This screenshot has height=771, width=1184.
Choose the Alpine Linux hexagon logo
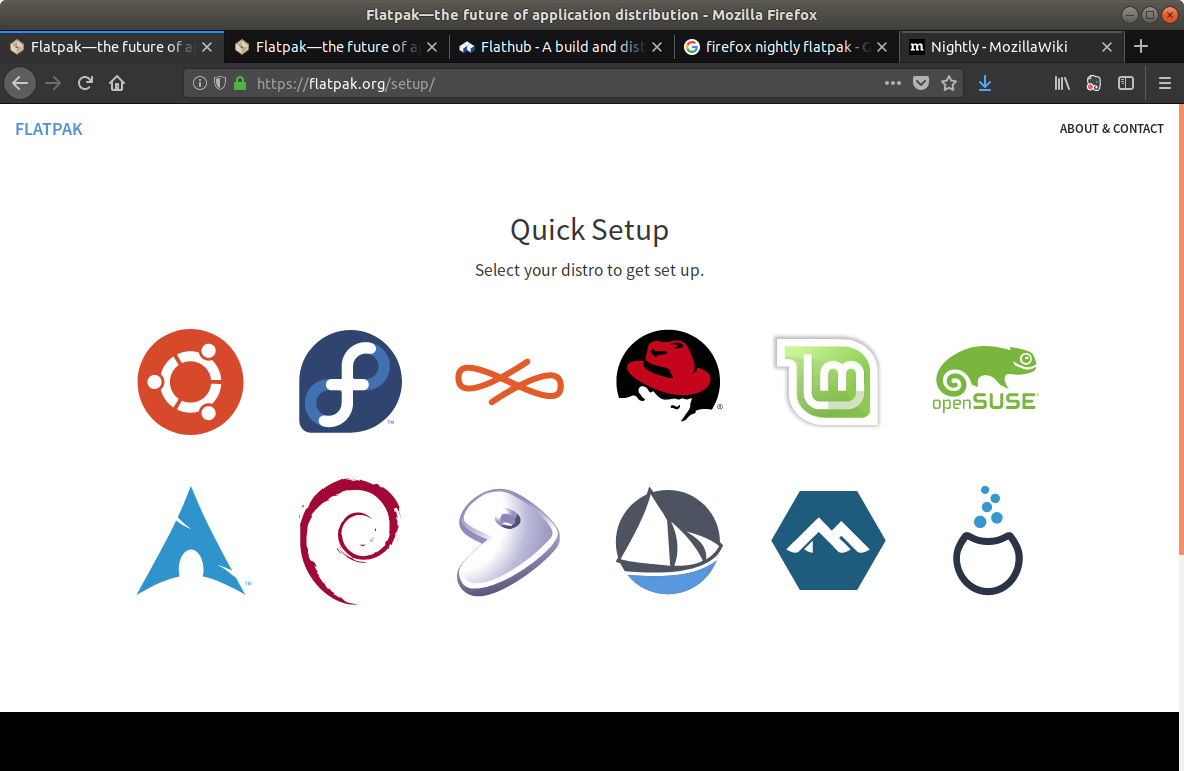(x=828, y=541)
